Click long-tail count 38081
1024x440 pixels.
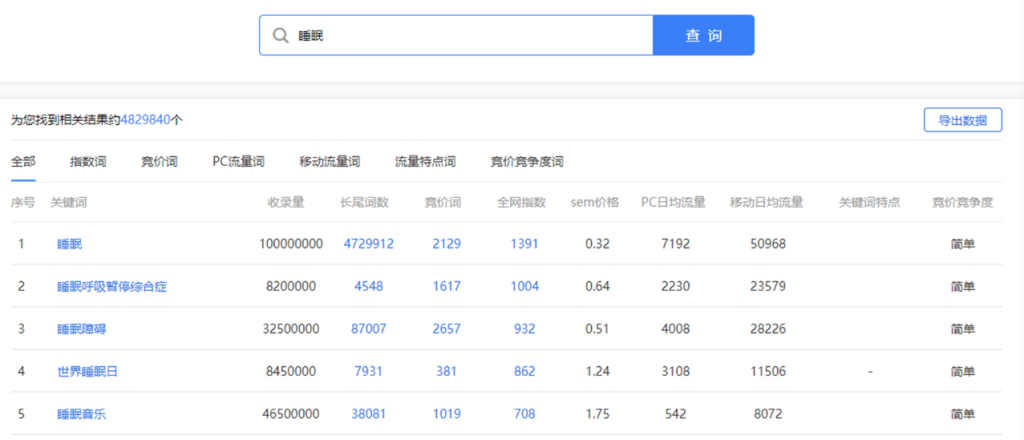[368, 414]
